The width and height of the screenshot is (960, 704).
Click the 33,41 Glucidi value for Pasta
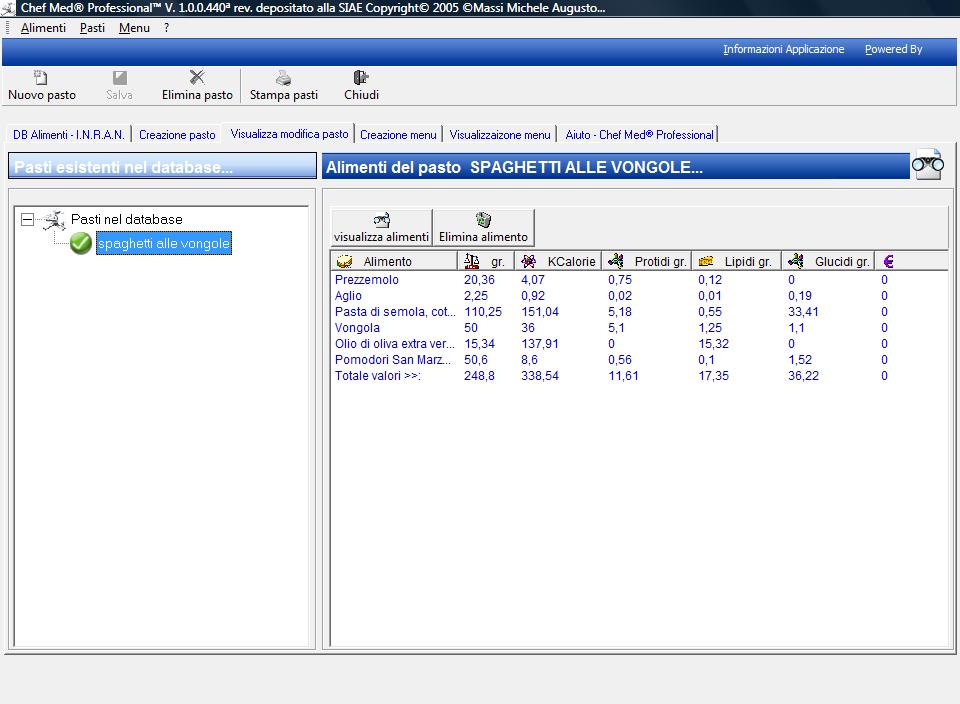point(803,312)
